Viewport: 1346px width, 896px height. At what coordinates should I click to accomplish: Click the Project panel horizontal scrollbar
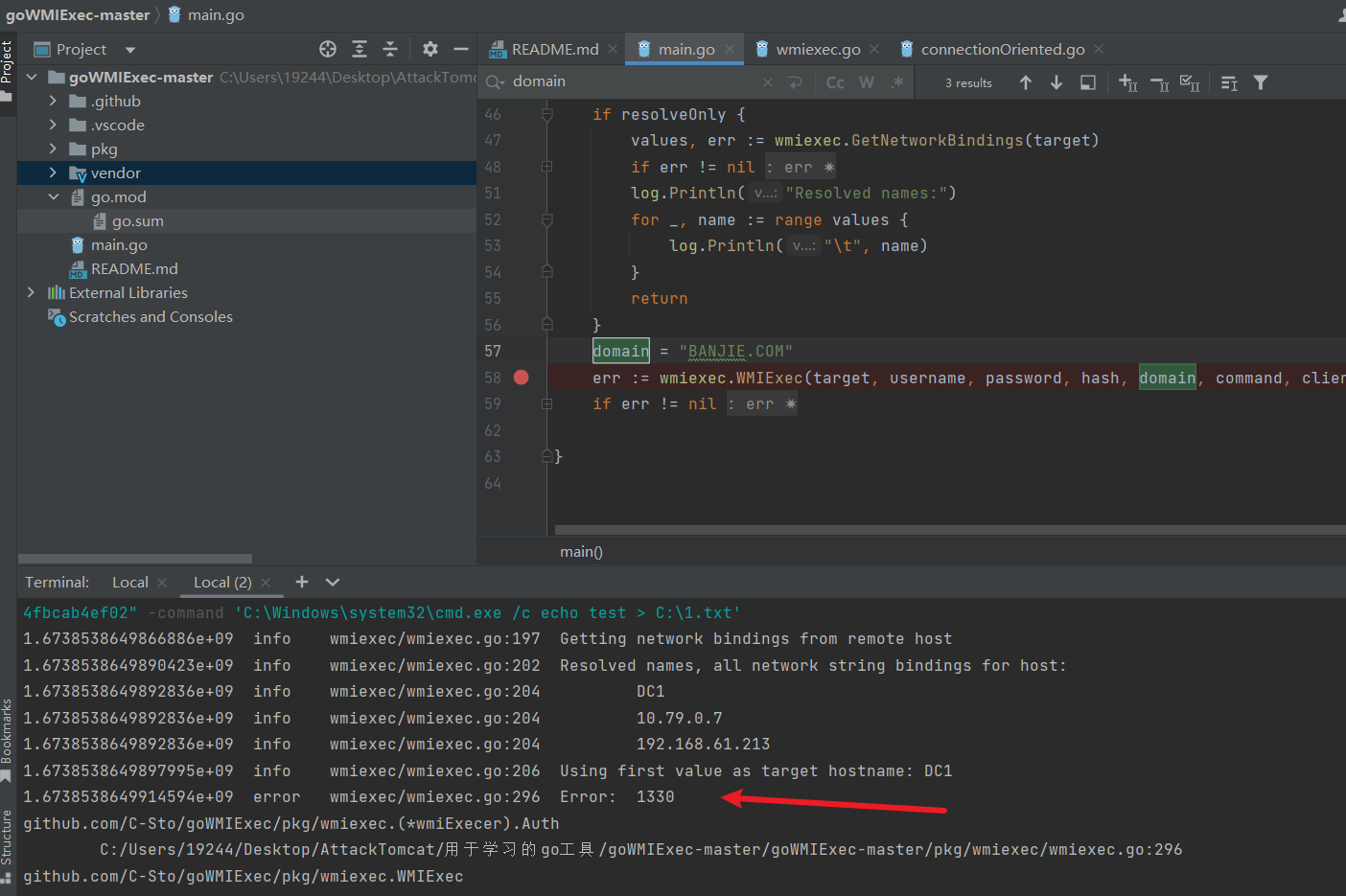click(x=135, y=558)
